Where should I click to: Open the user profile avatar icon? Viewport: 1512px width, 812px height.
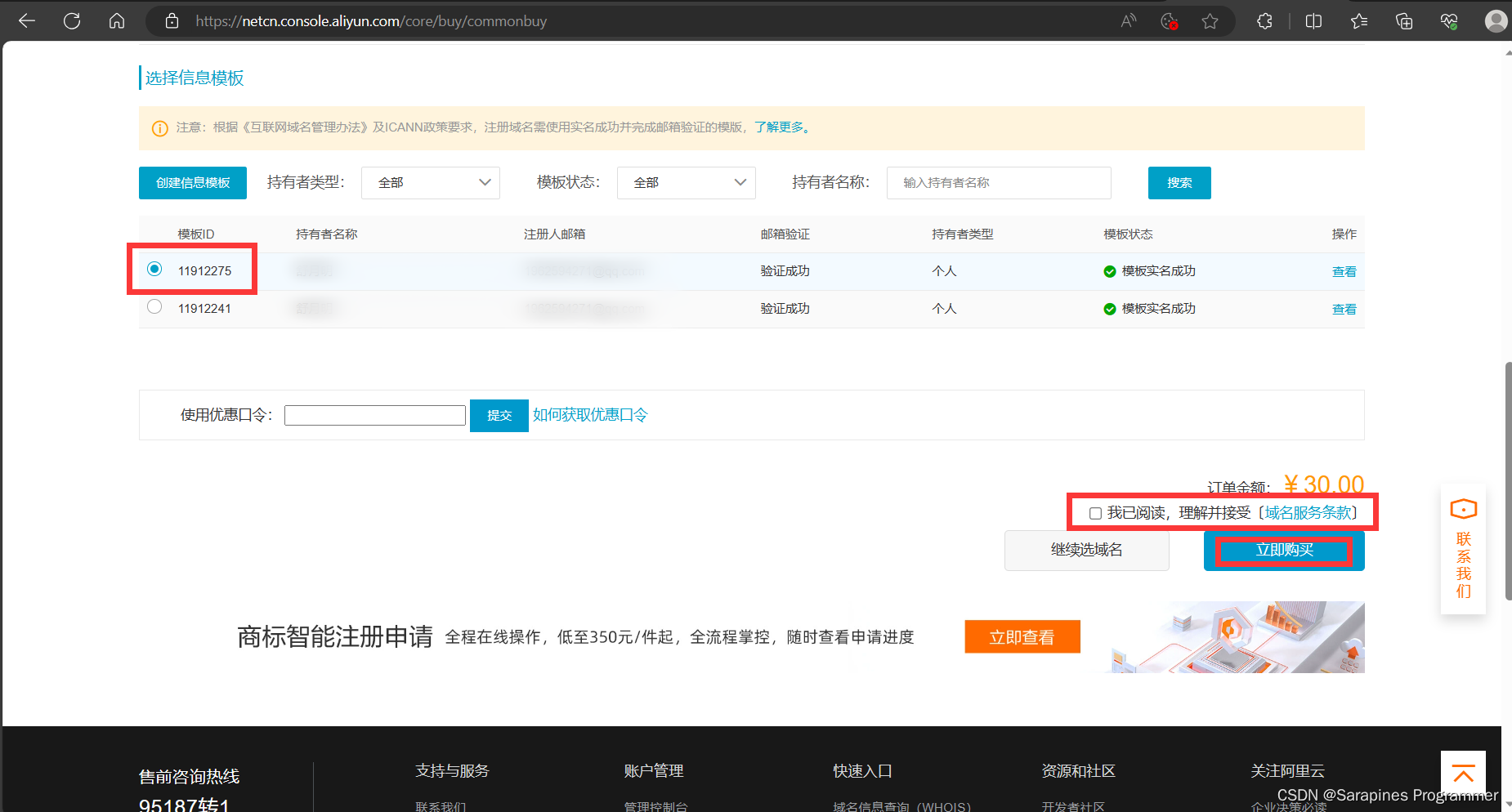[1496, 21]
